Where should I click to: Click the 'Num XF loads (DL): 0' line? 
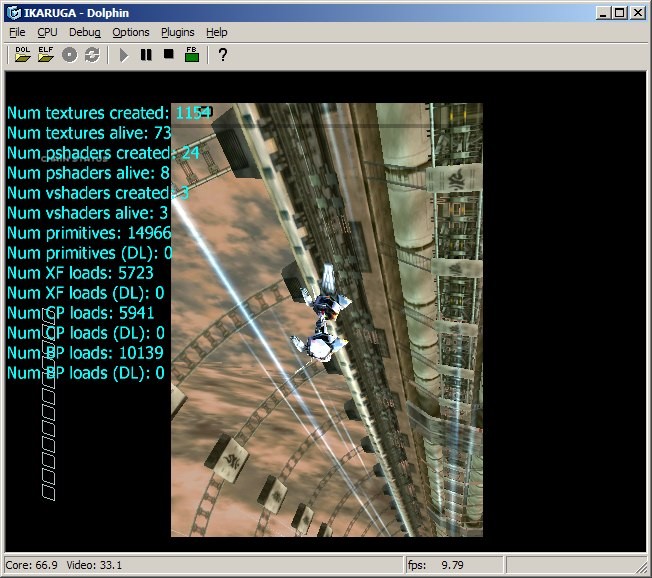pyautogui.click(x=86, y=293)
